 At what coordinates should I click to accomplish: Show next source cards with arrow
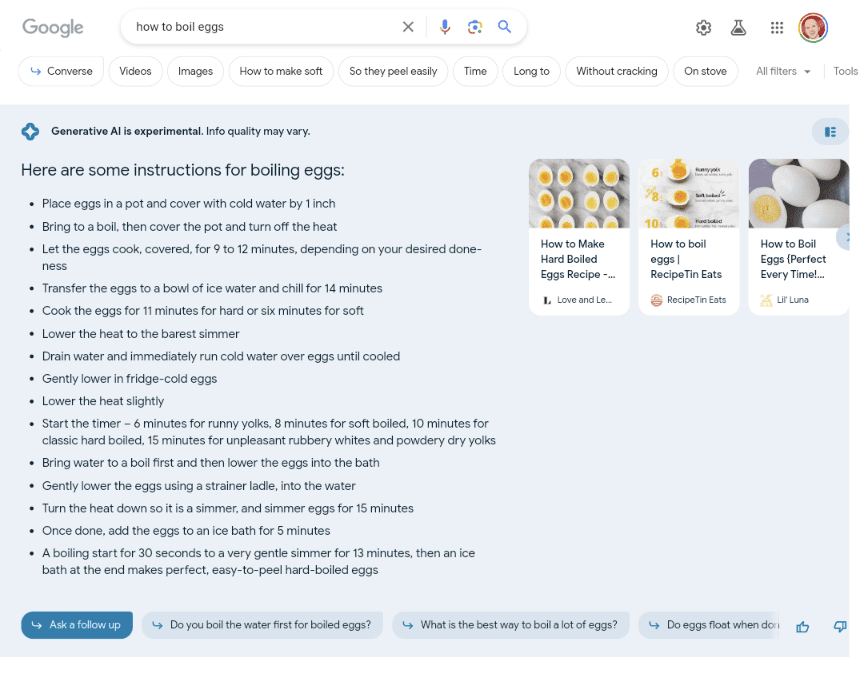point(844,237)
